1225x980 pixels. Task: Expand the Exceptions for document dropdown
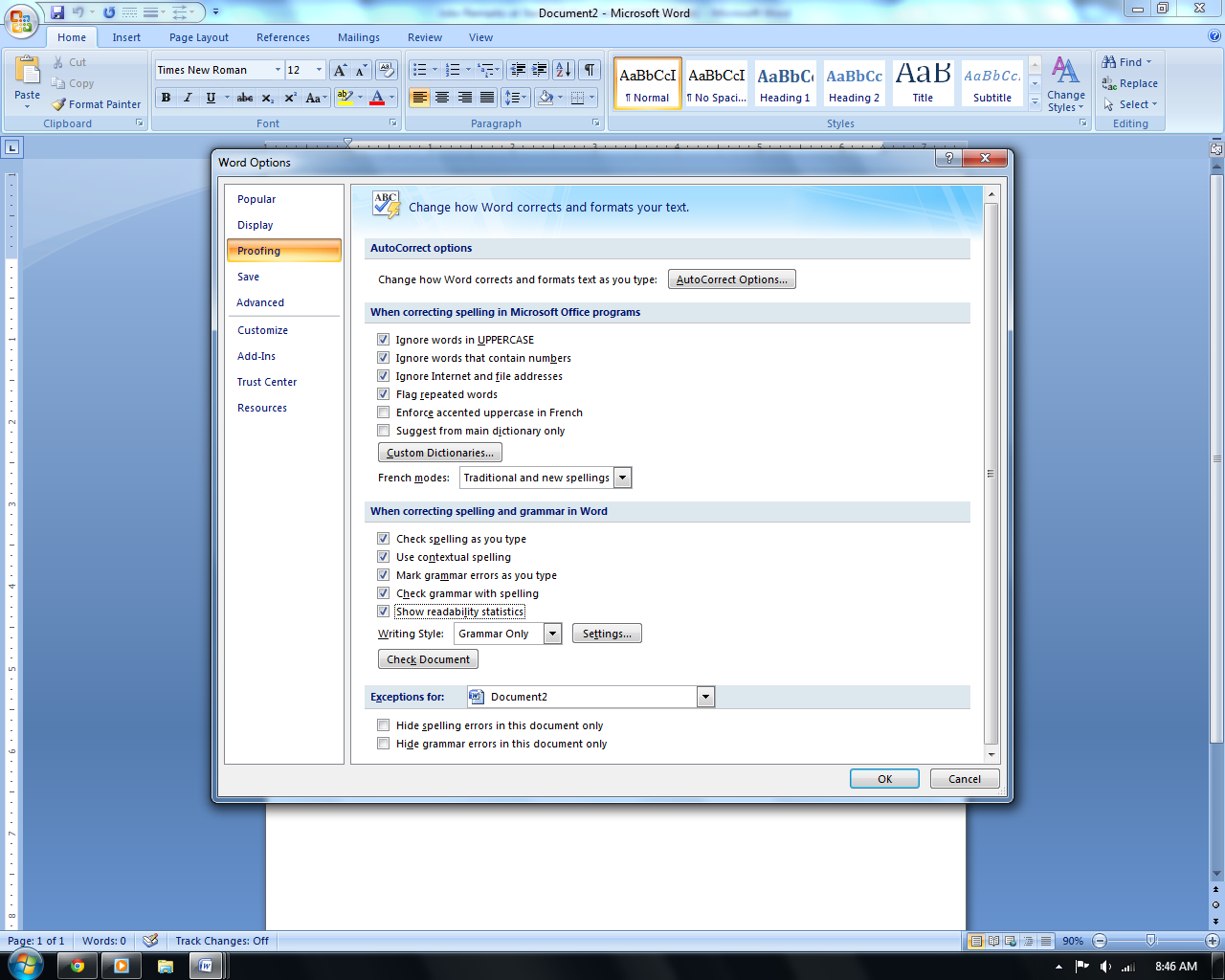[x=705, y=697]
